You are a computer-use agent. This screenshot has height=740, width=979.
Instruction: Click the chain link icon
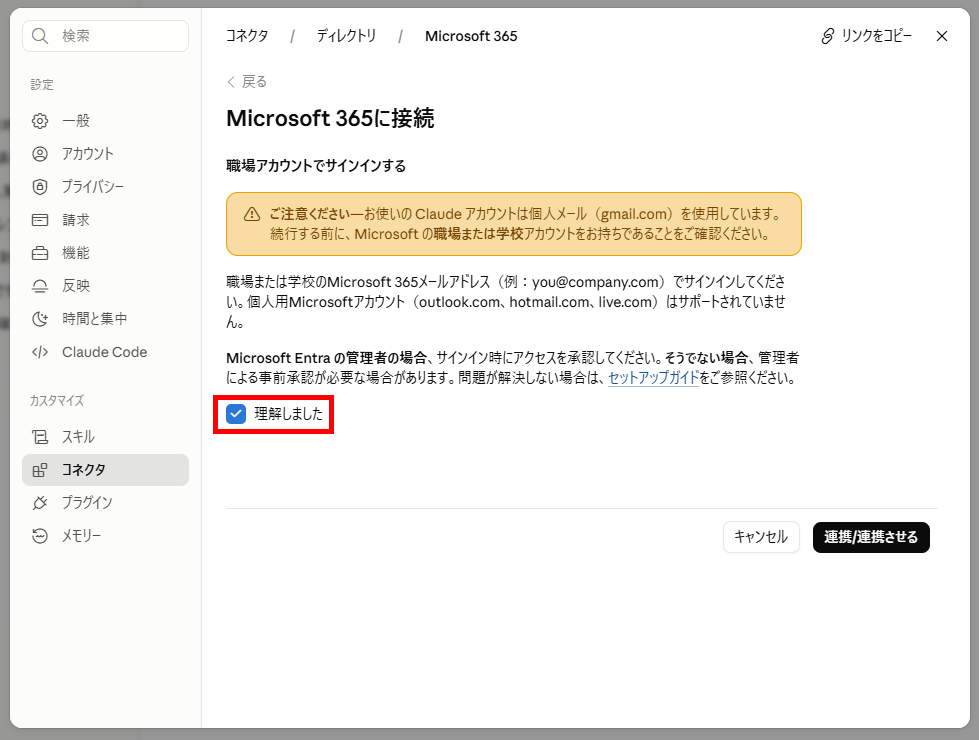tap(827, 36)
